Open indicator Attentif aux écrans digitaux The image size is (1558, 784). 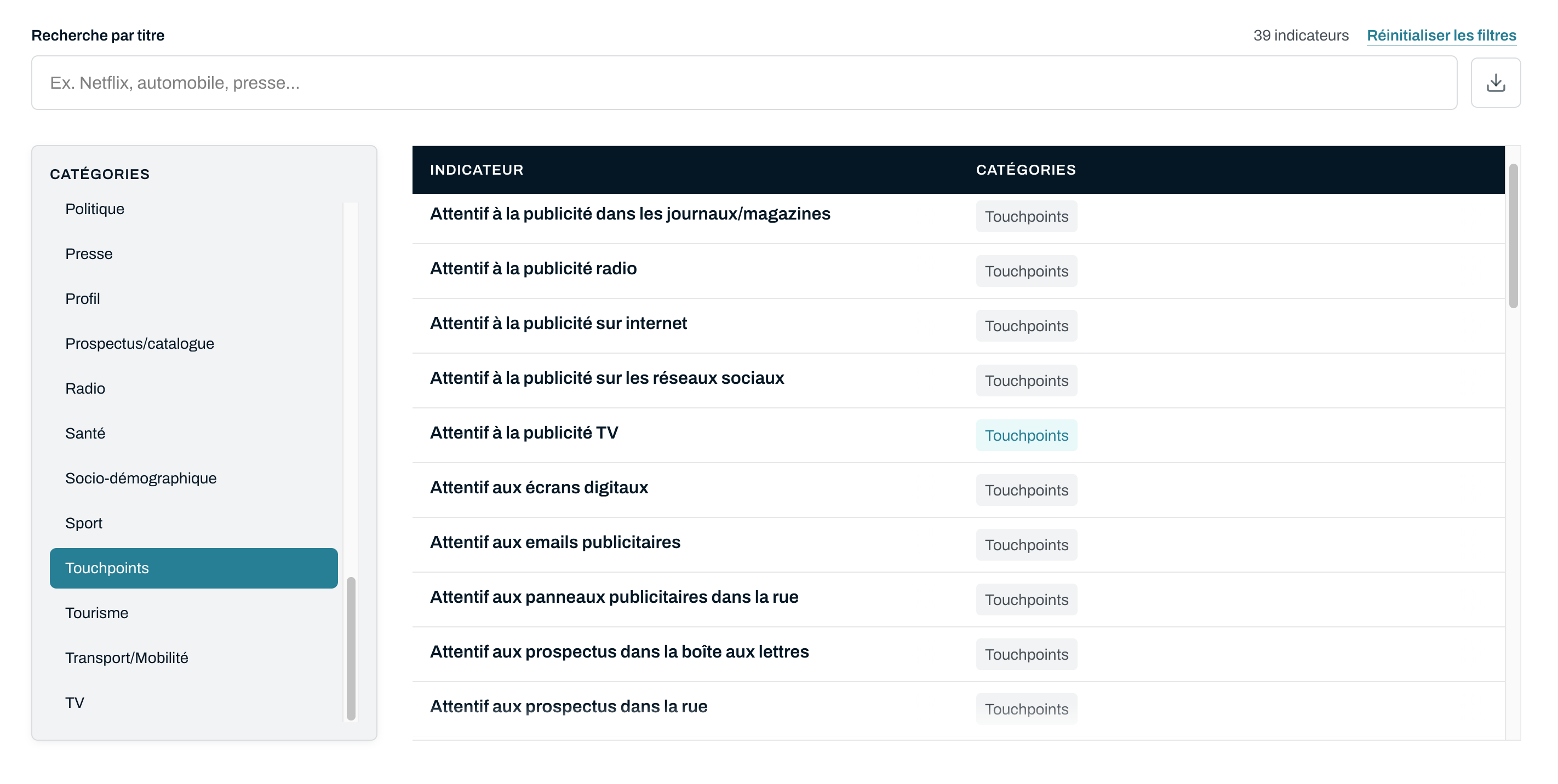pyautogui.click(x=539, y=488)
